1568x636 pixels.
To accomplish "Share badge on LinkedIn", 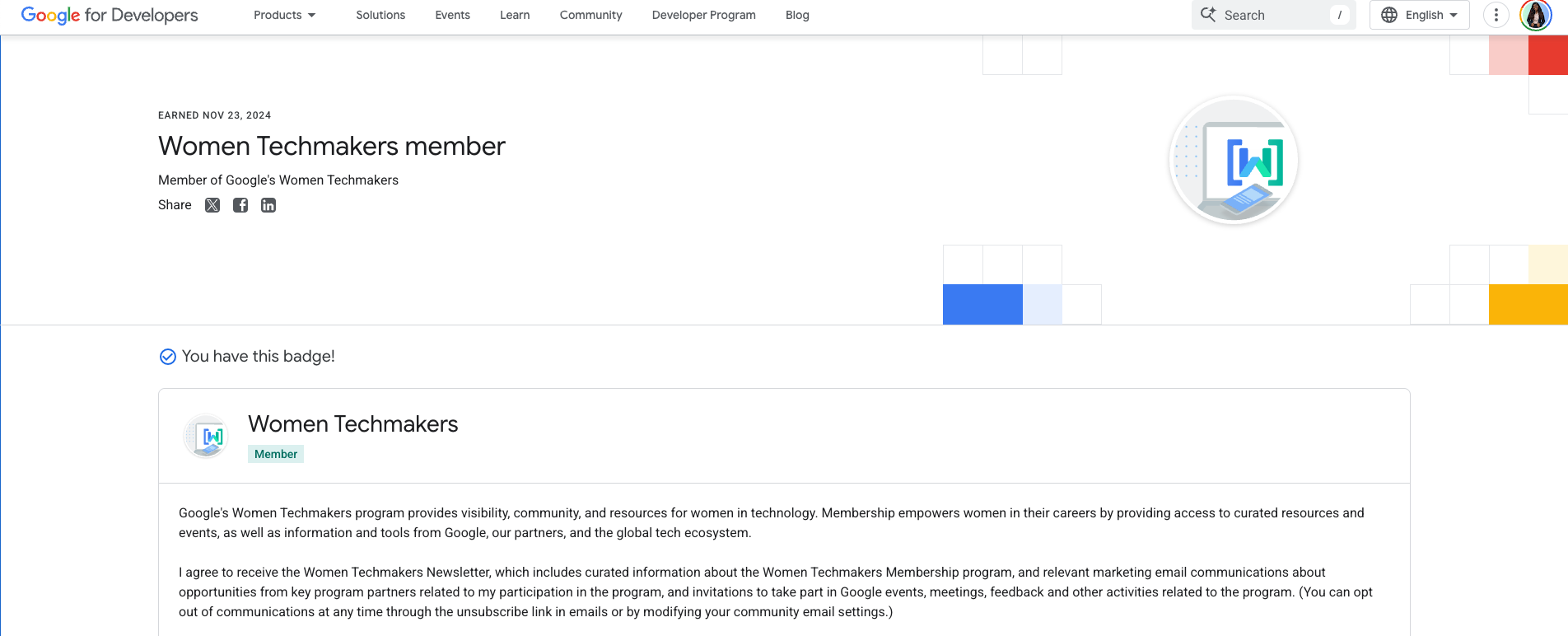I will pyautogui.click(x=268, y=205).
